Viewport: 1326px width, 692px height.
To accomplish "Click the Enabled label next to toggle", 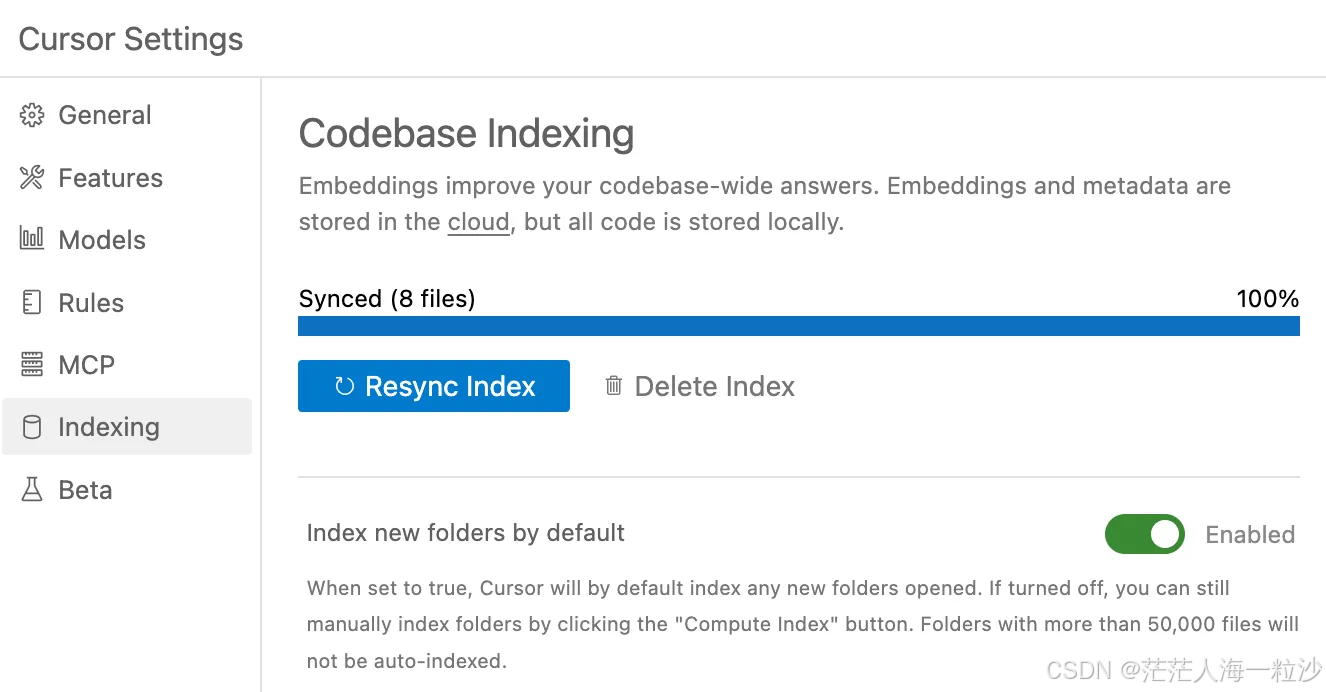I will 1250,535.
